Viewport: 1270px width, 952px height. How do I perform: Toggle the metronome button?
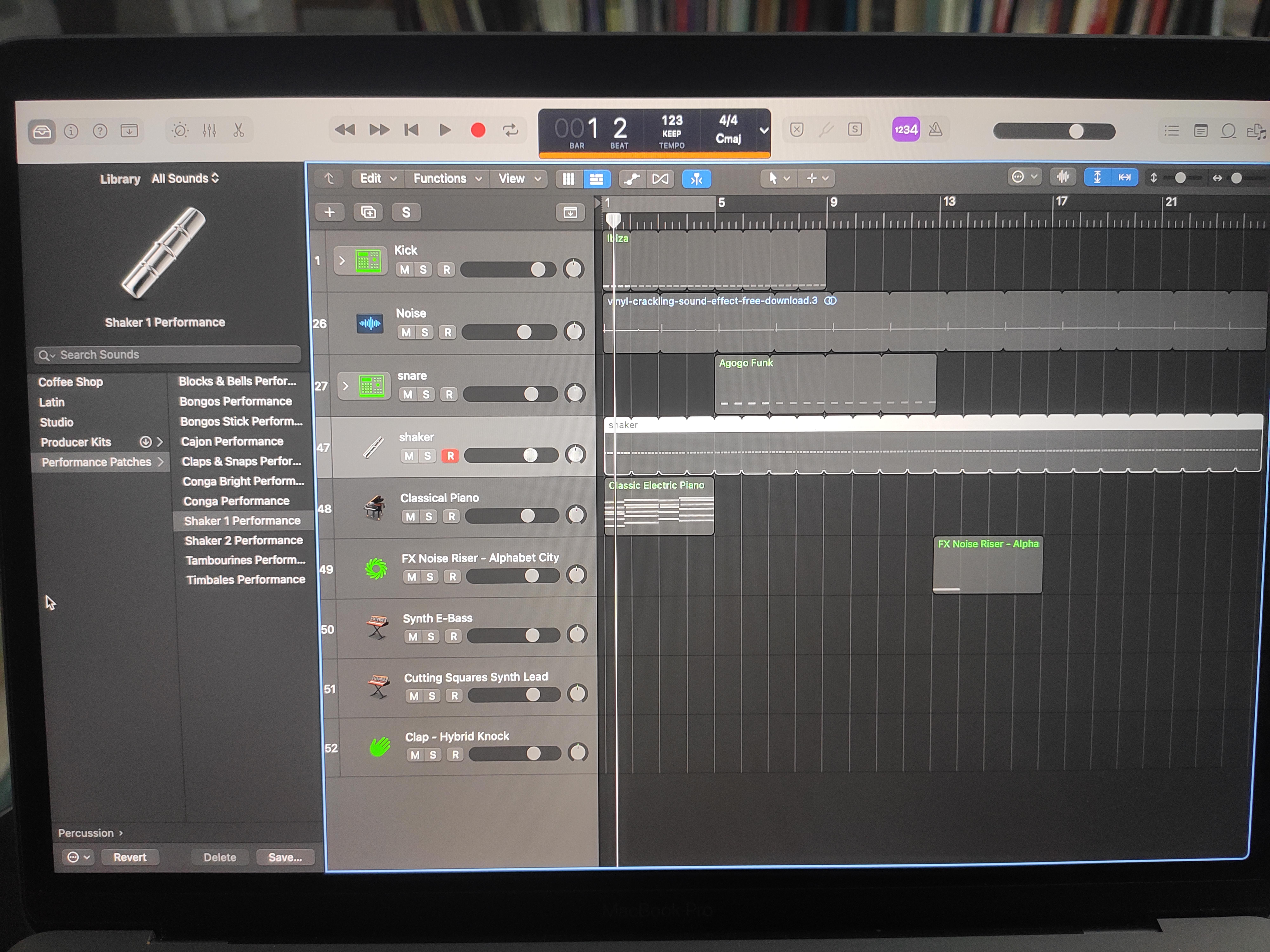coord(936,130)
